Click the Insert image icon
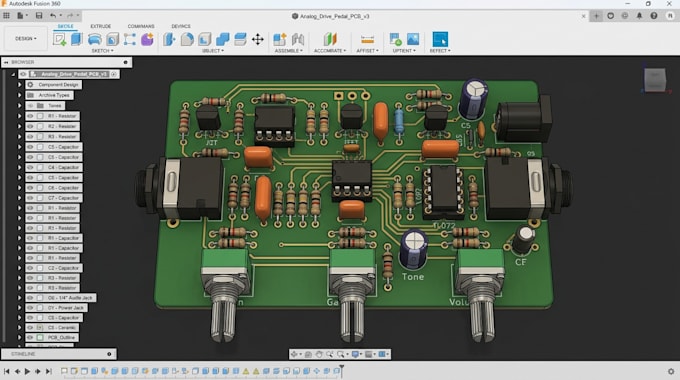This screenshot has width=680, height=380. (413, 39)
